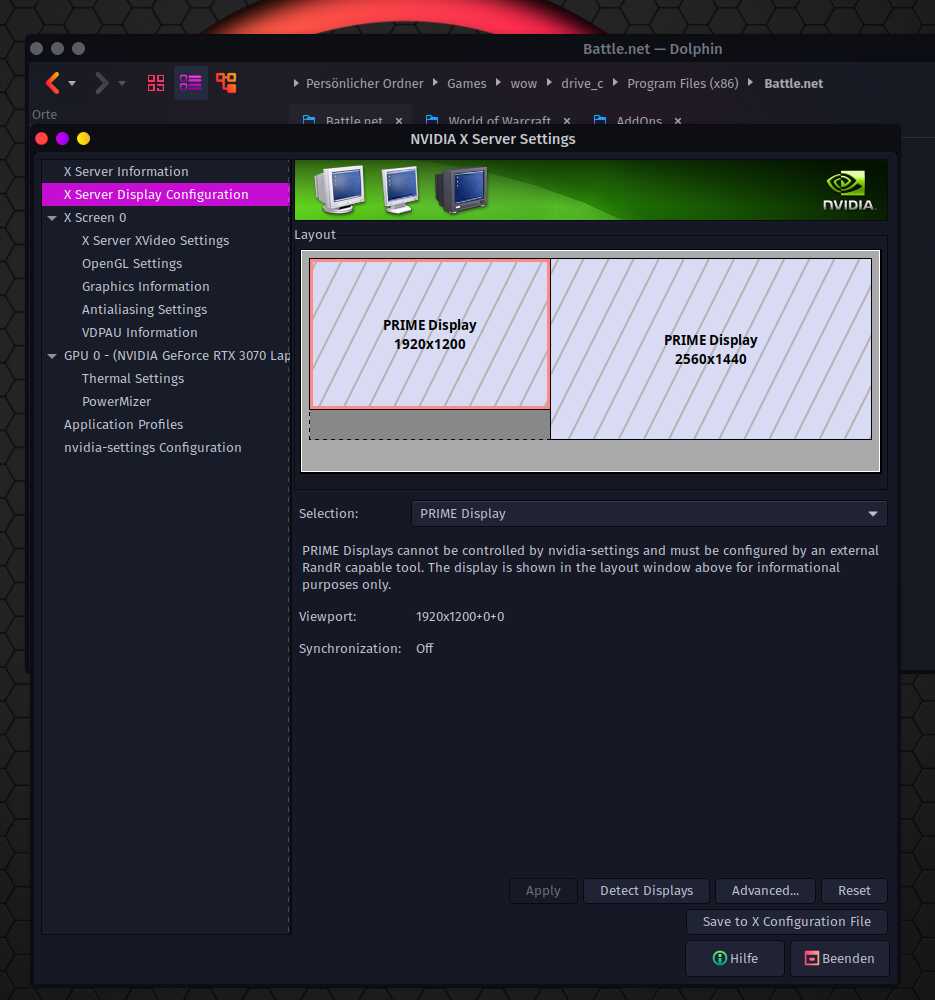Open drive_c in Dolphin breadcrumb
The width and height of the screenshot is (935, 1000).
tap(582, 84)
